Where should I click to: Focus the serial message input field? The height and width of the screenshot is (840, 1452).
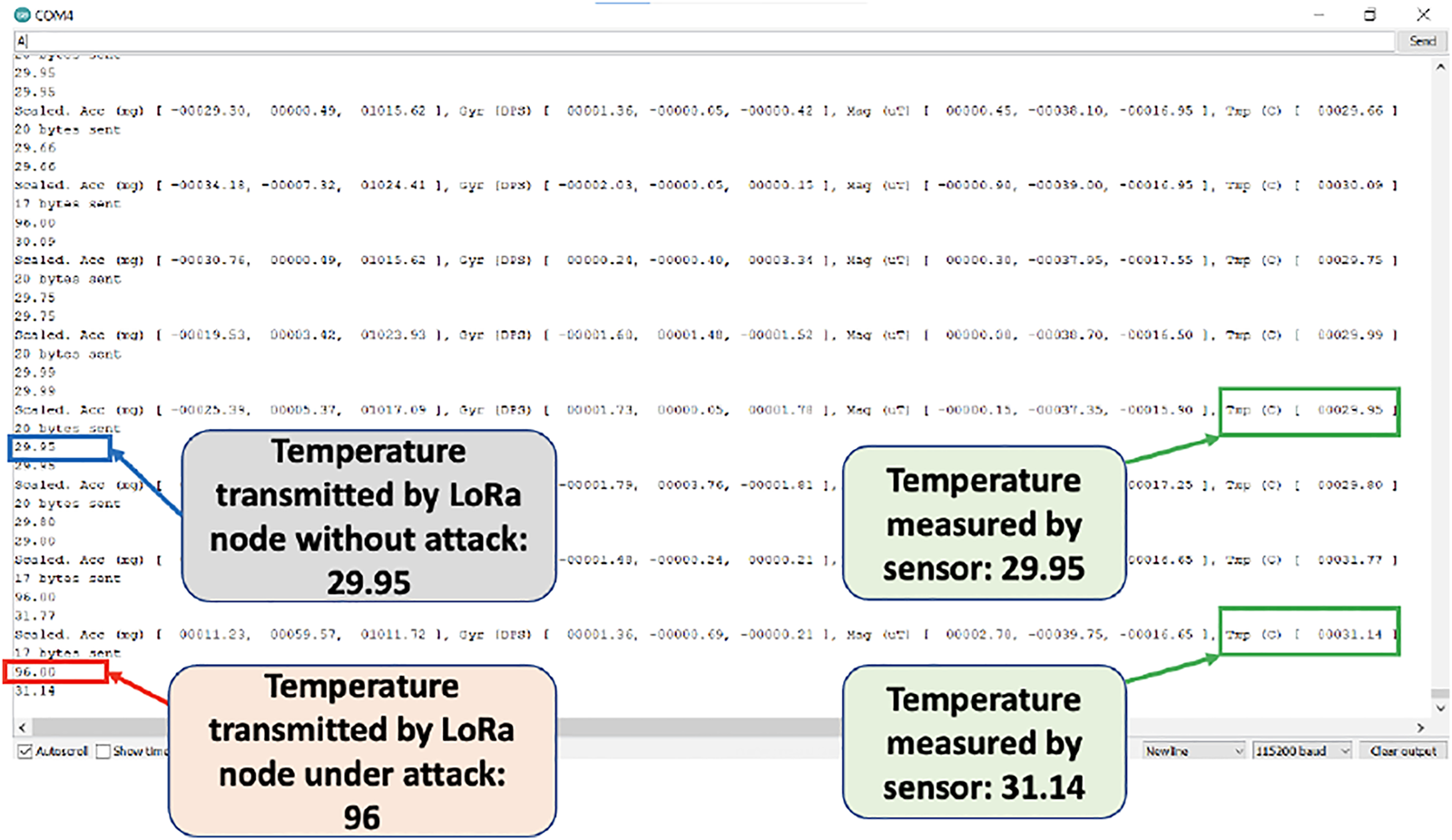coord(703,41)
